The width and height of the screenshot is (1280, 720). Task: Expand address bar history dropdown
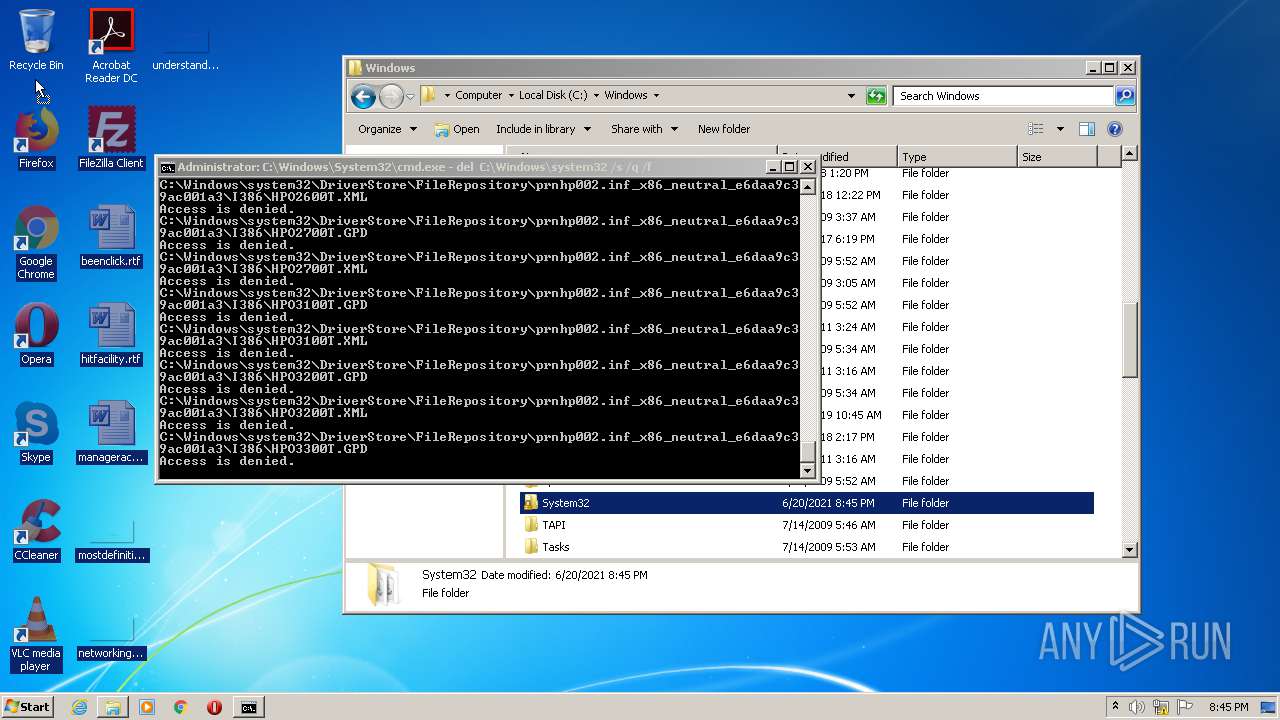[851, 96]
